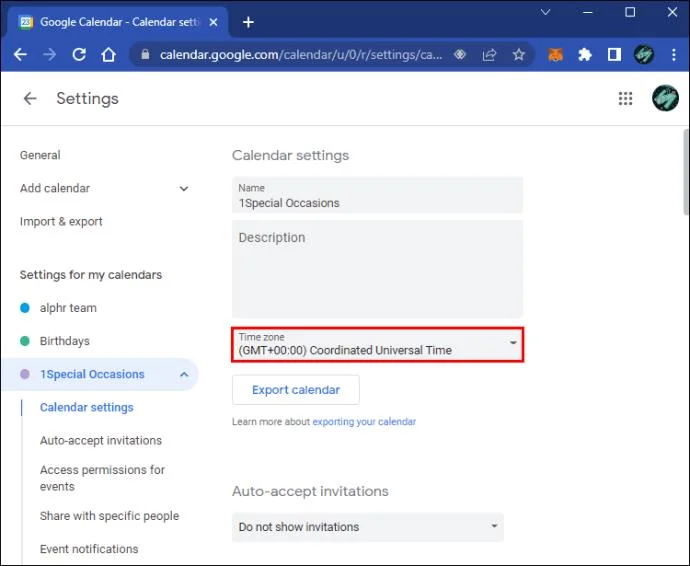Open Chrome three-dot menu

(x=674, y=55)
